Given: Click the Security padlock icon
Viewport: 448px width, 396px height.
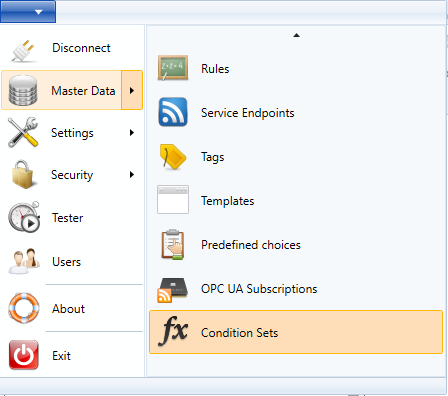Looking at the screenshot, I should (x=23, y=174).
